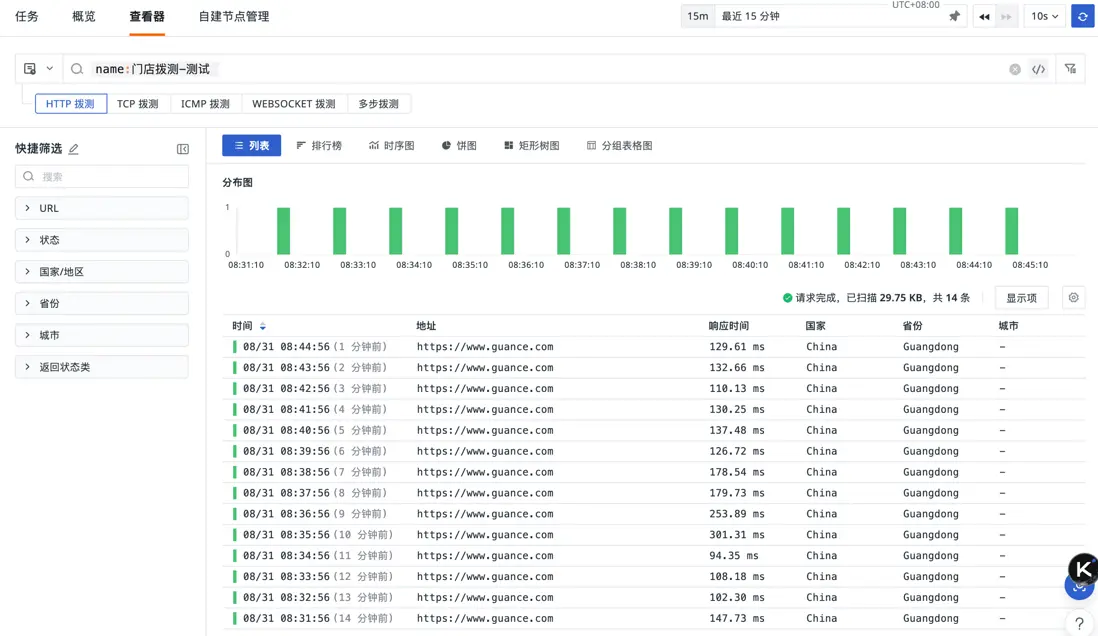Click the rewind time range icon

click(x=984, y=16)
